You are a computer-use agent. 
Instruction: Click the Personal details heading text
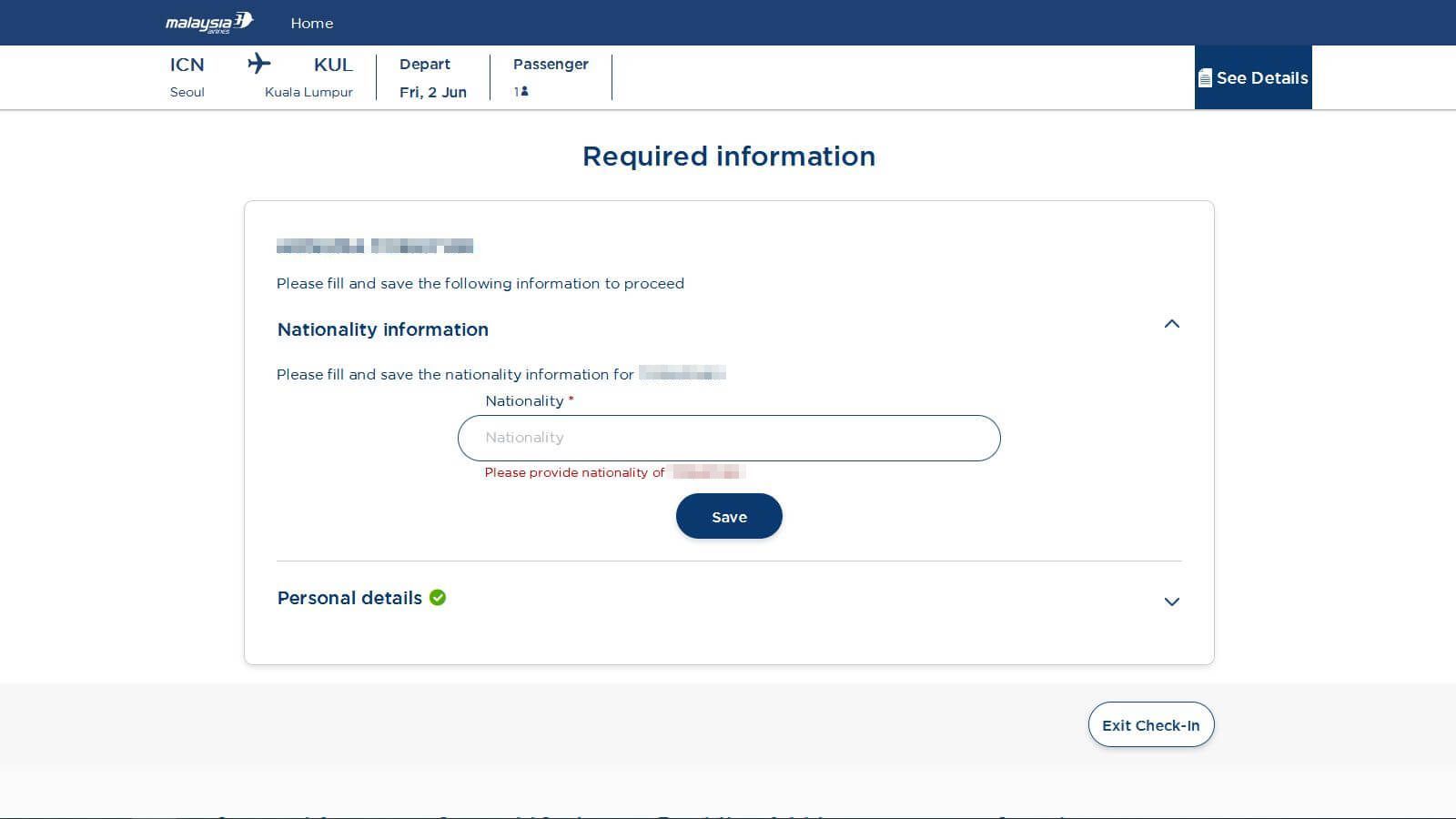(x=349, y=598)
